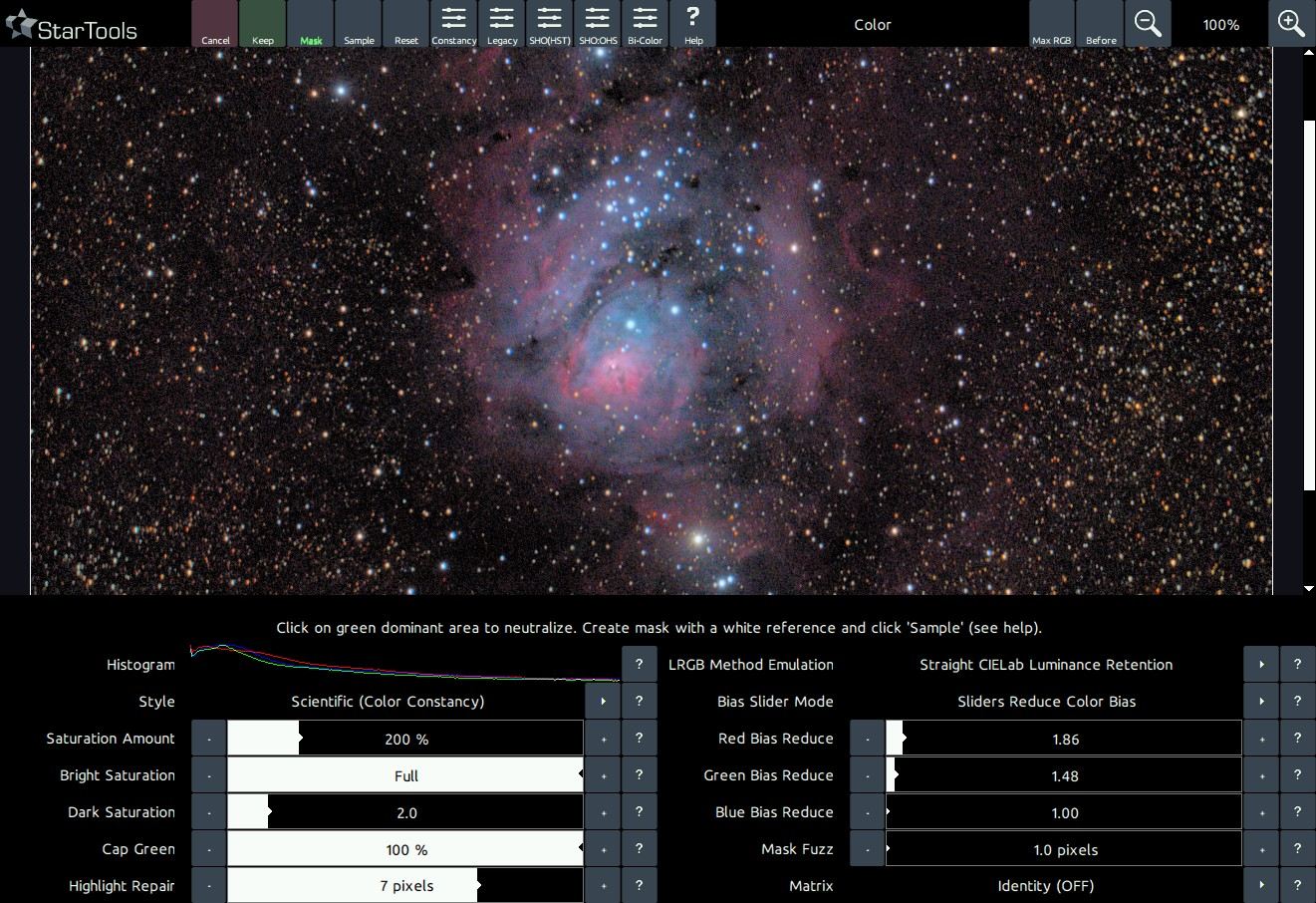Click the Saturation Amount slider bar
This screenshot has width=1316, height=903.
point(404,739)
